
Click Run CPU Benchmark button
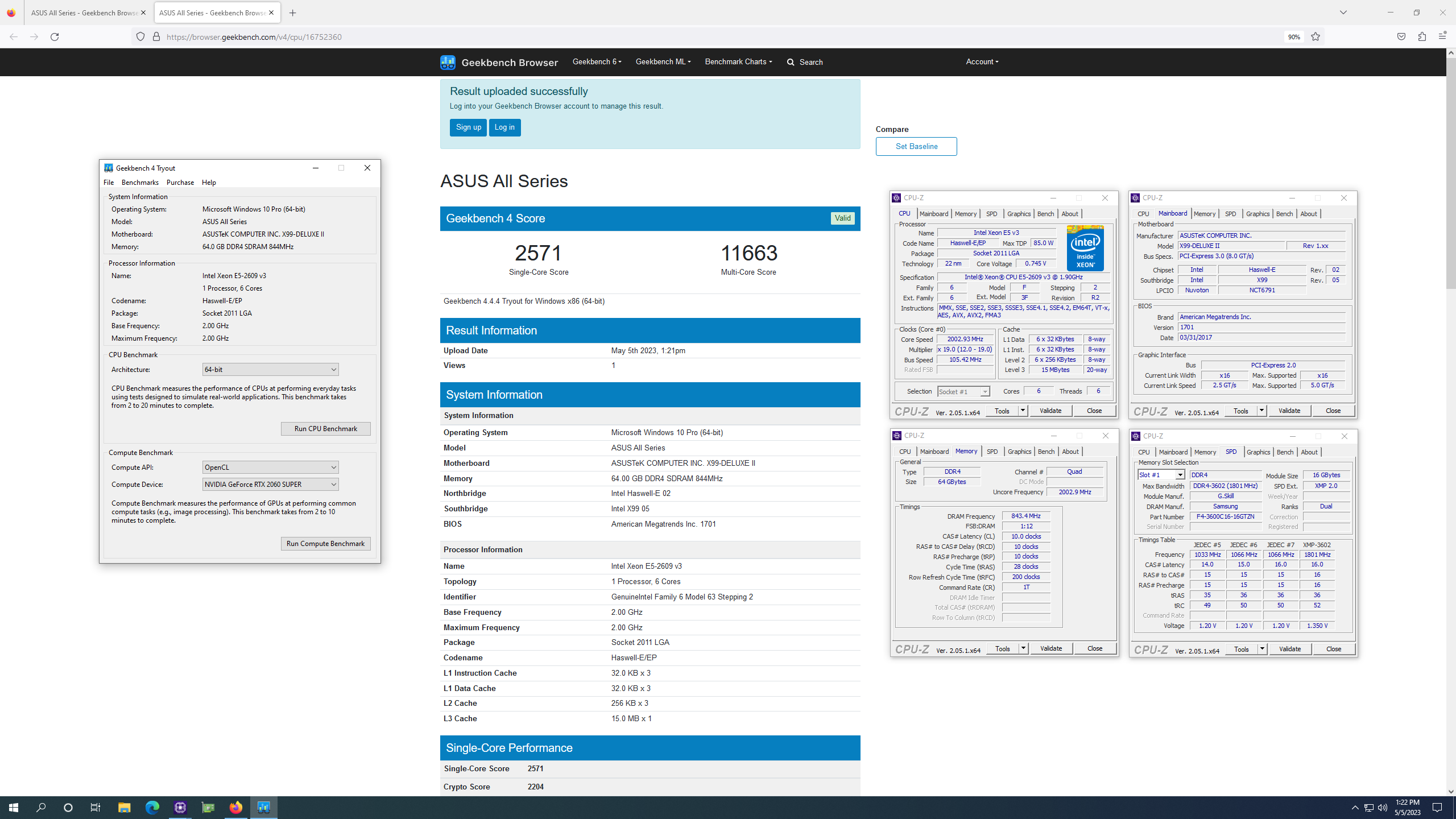pyautogui.click(x=325, y=429)
